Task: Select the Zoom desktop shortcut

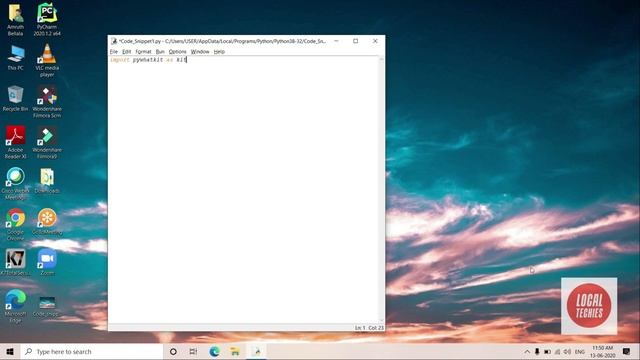Action: click(x=47, y=262)
